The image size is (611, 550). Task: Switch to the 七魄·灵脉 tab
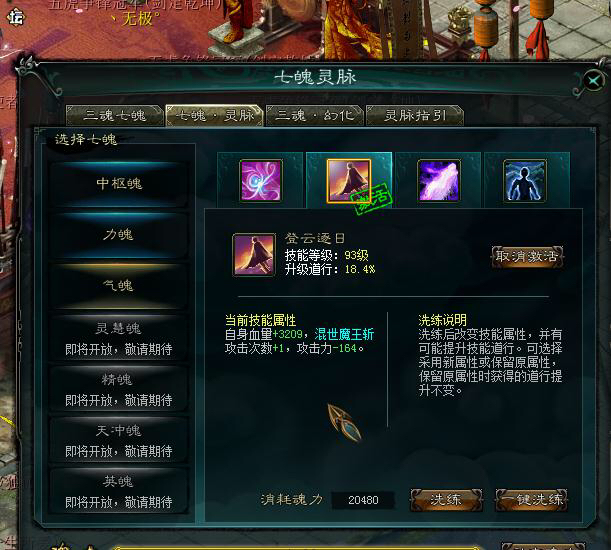[x=214, y=115]
